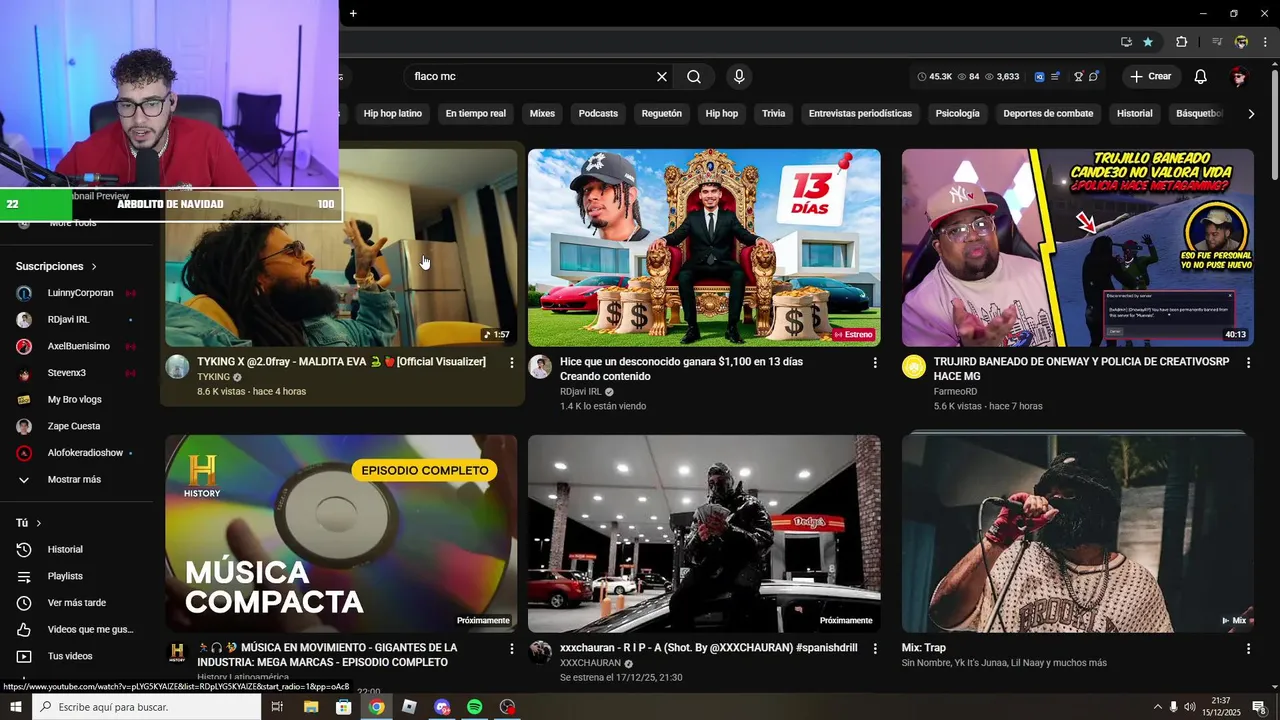Clear the 'flaco mc' search text
The height and width of the screenshot is (720, 1280).
tap(661, 77)
